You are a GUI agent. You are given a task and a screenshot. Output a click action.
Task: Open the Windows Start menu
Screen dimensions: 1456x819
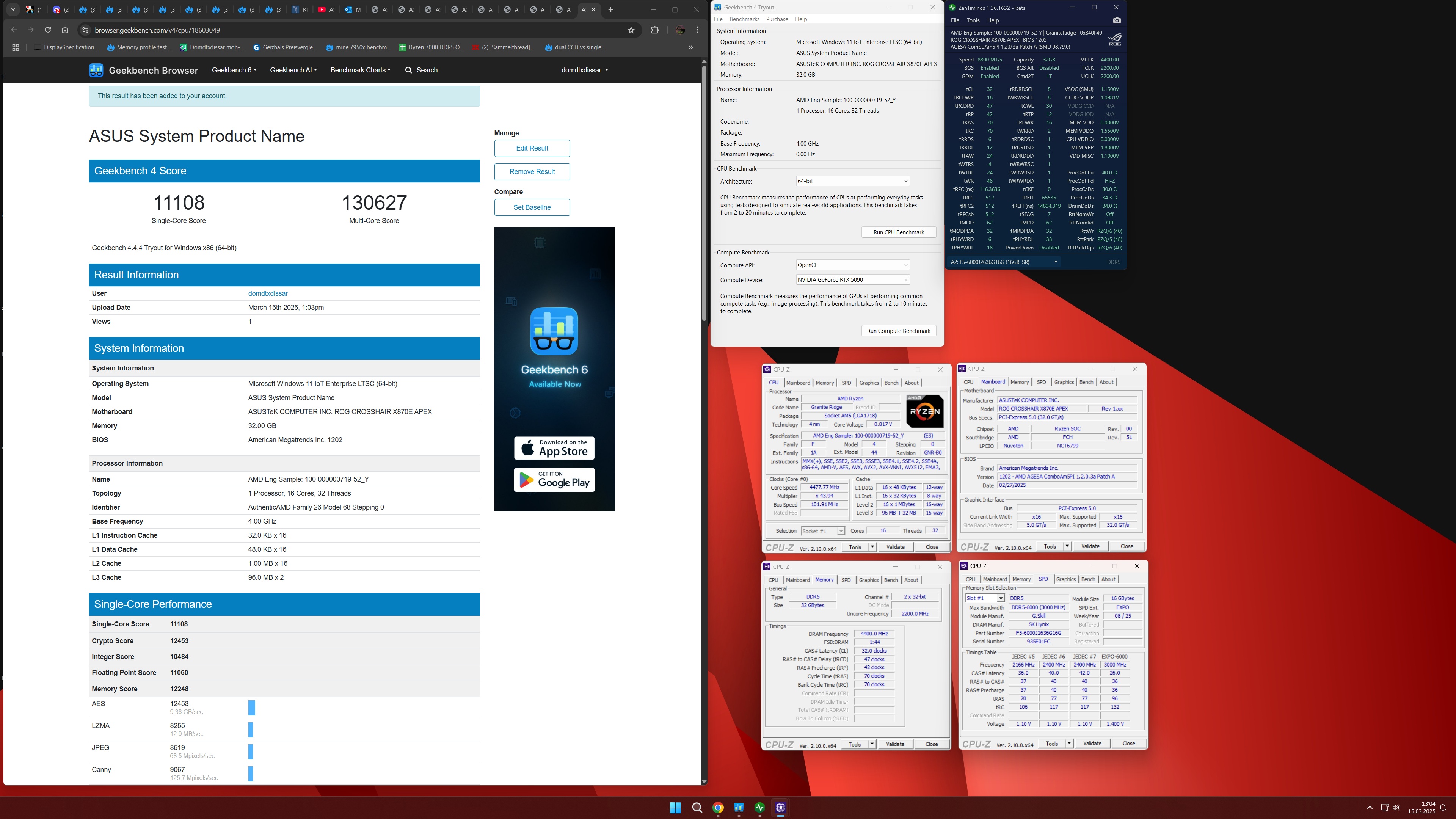pyautogui.click(x=675, y=808)
